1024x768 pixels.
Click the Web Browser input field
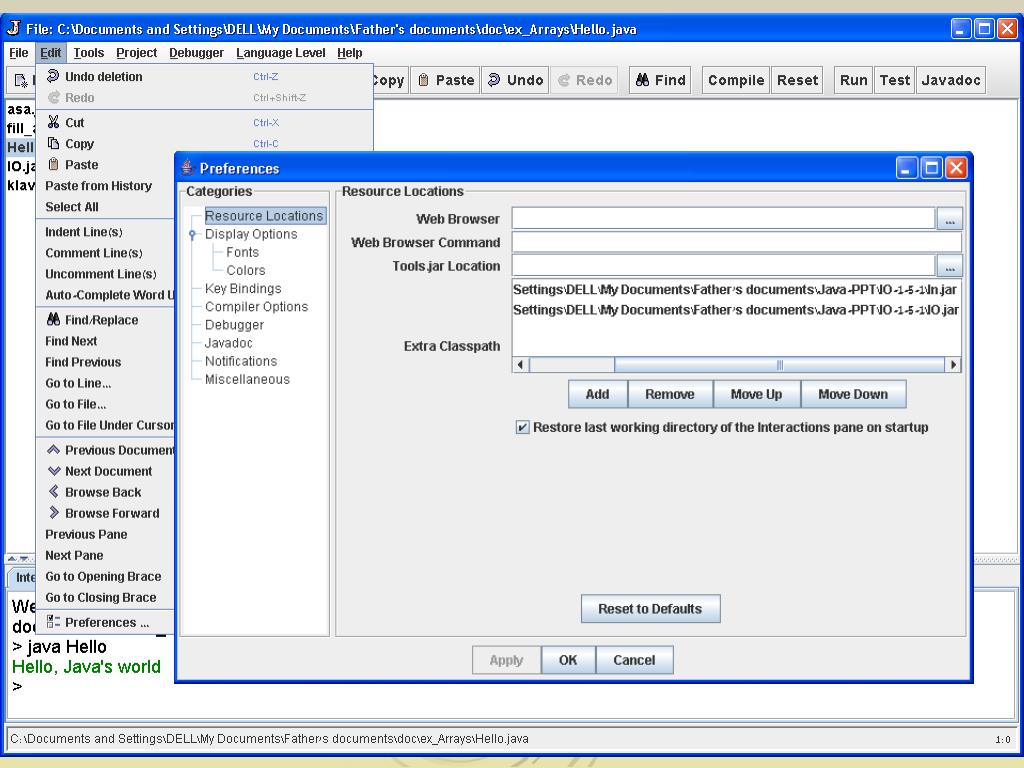tap(724, 218)
